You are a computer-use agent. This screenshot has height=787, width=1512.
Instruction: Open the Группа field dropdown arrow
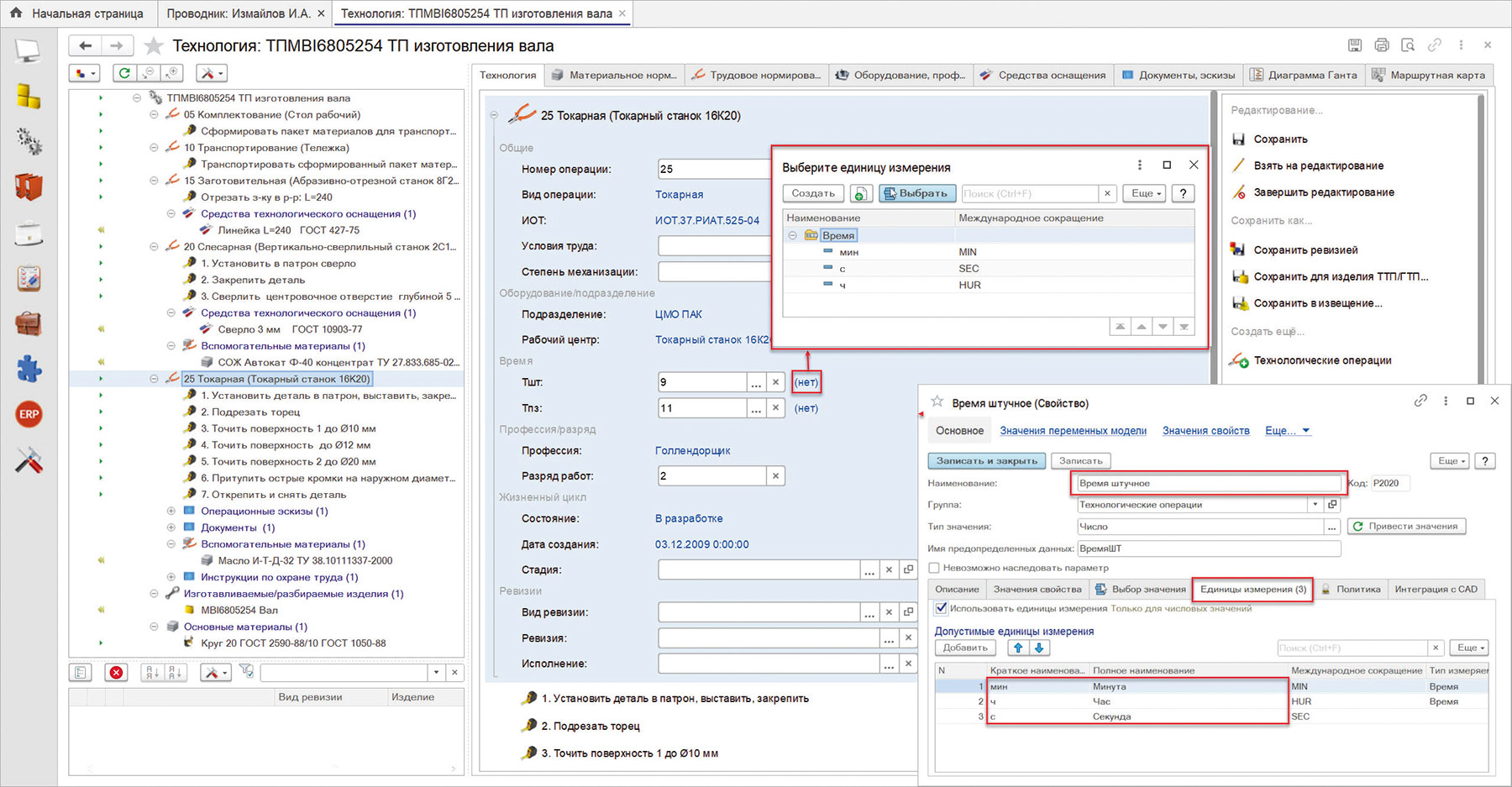(1315, 505)
